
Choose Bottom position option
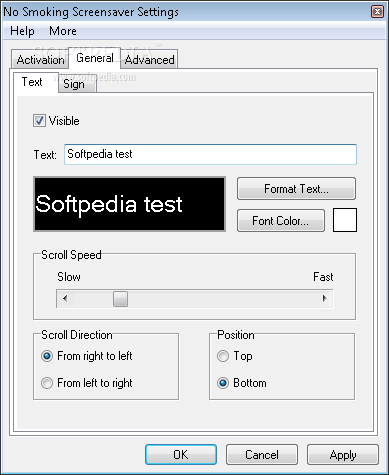coord(223,383)
